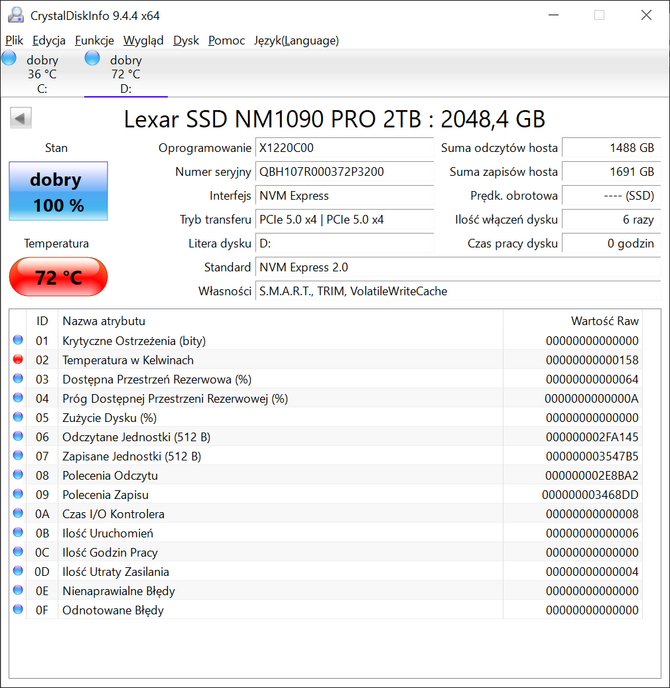Viewport: 670px width, 688px height.
Task: Click raw value 00000003468DD
Action: [x=590, y=495]
